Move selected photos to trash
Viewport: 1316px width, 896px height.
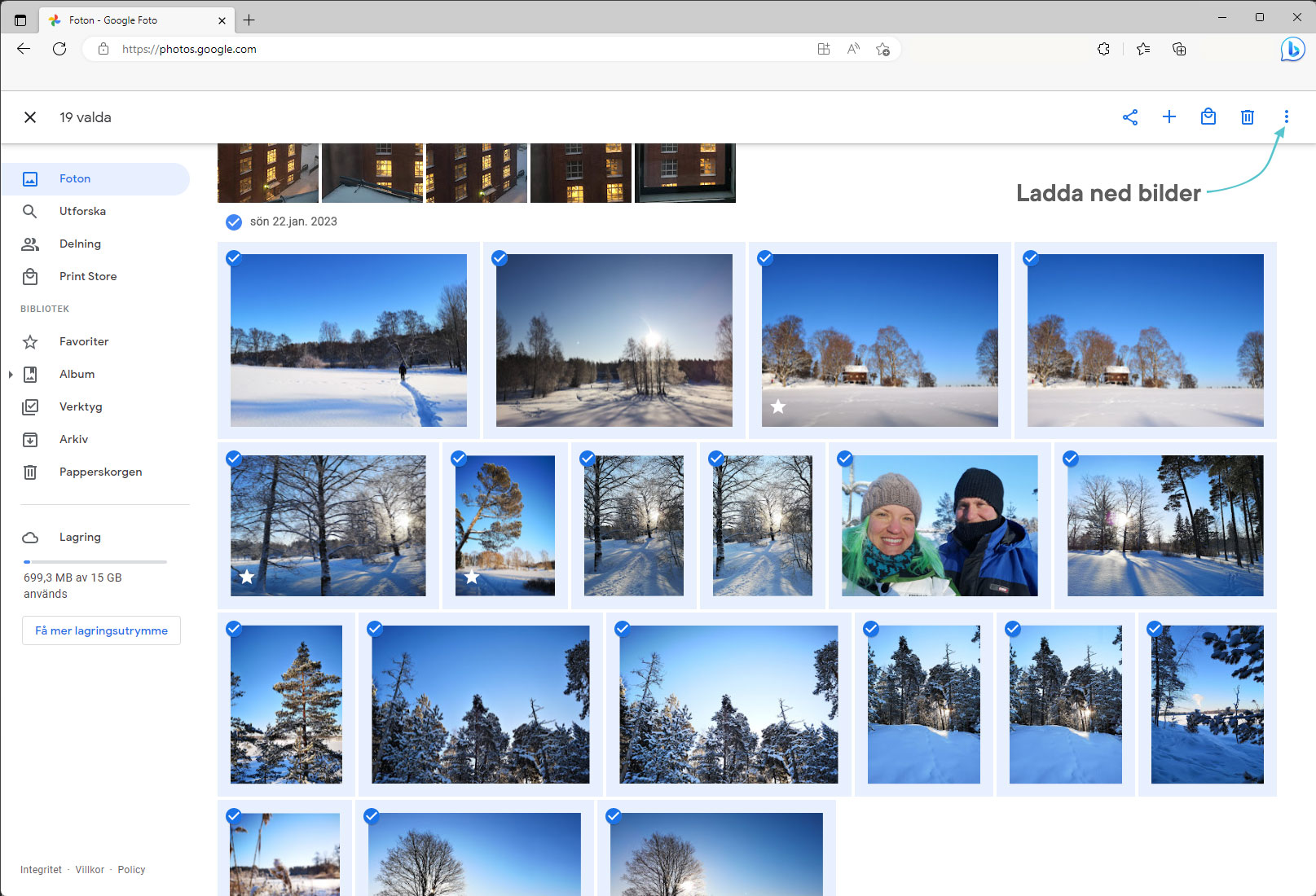pyautogui.click(x=1247, y=117)
